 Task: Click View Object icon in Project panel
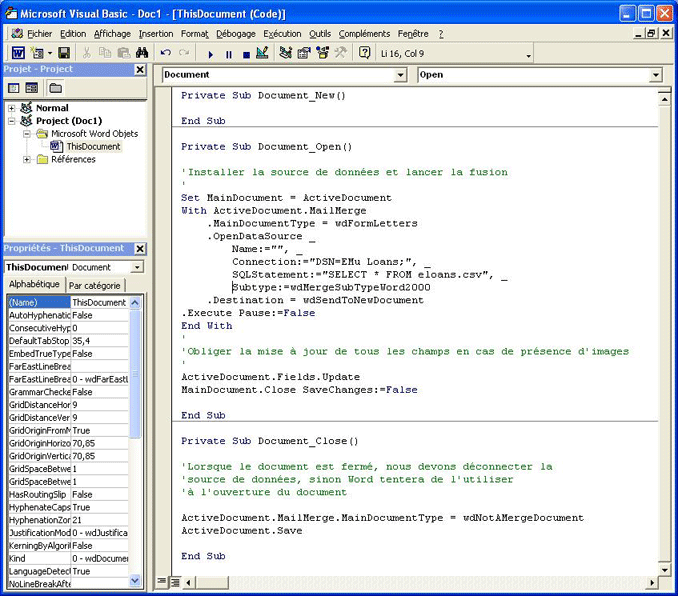click(x=32, y=88)
